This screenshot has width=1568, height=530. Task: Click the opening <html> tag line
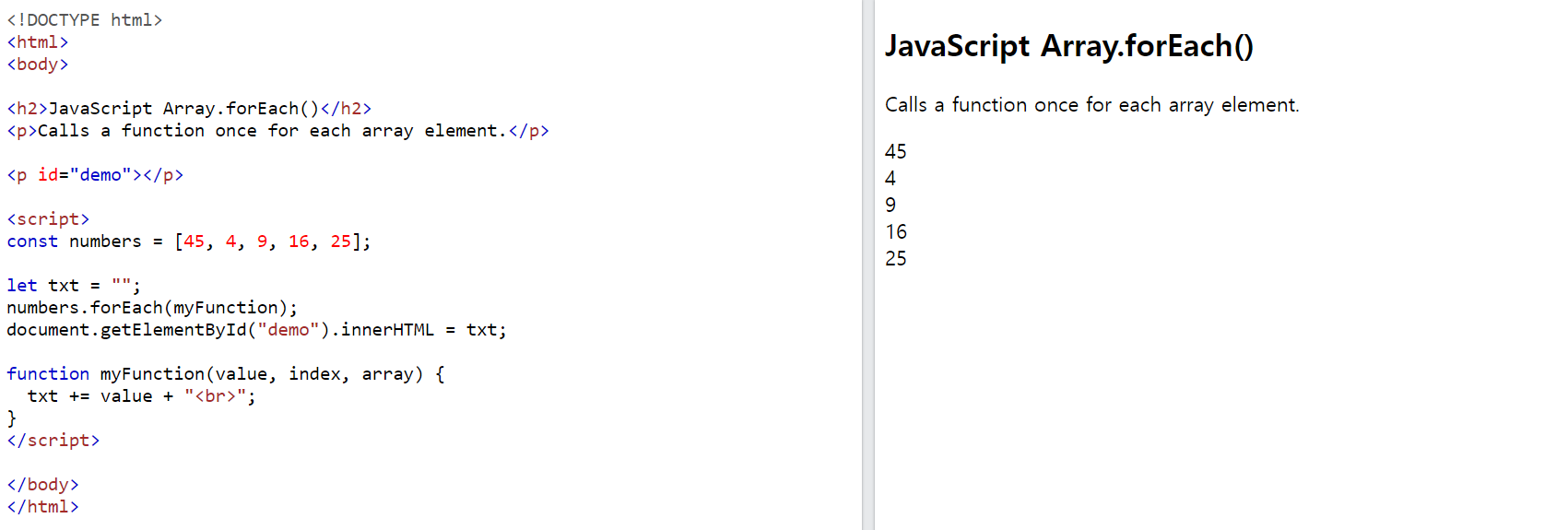[x=38, y=41]
